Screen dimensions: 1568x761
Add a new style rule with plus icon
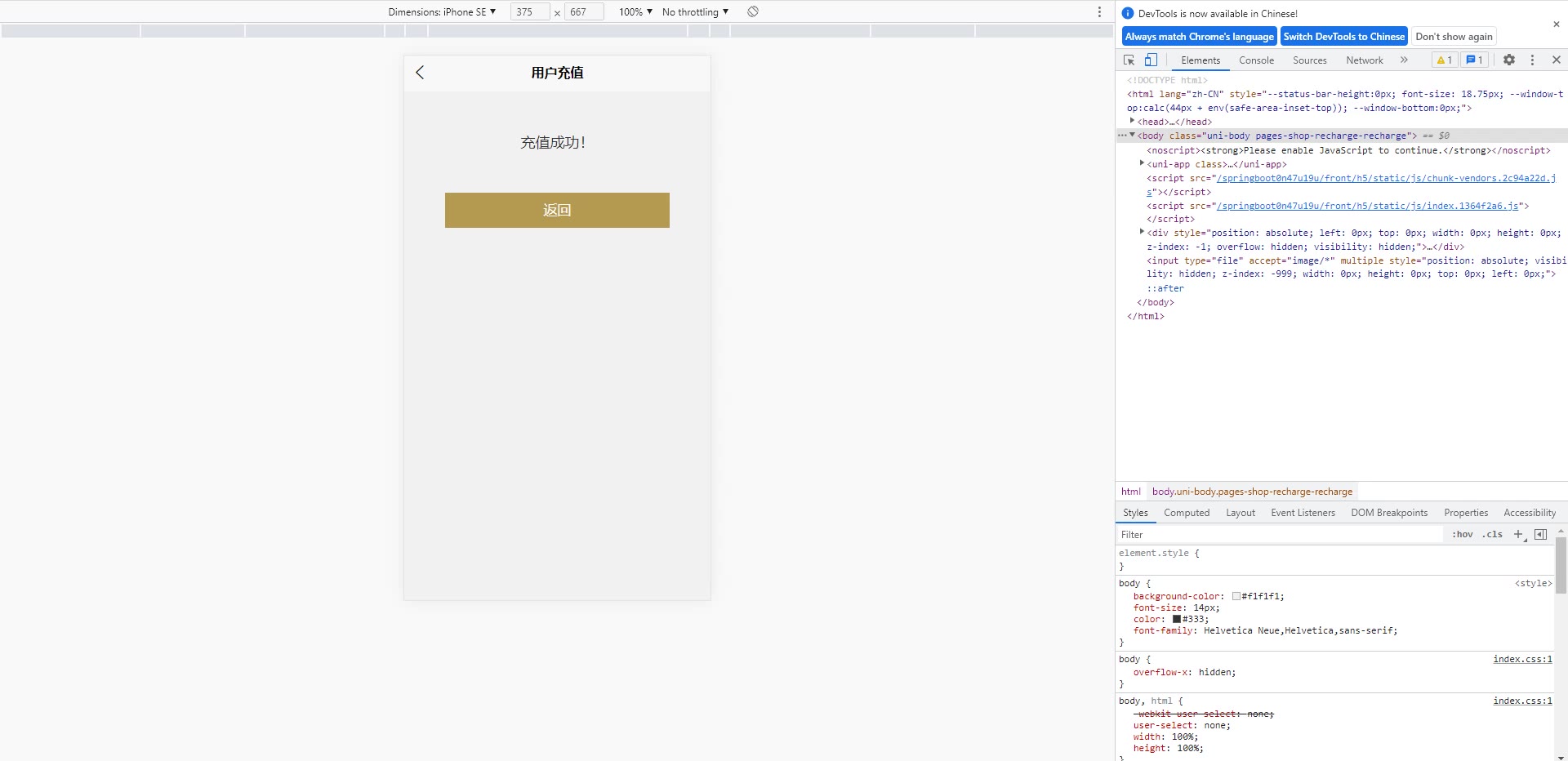1518,535
